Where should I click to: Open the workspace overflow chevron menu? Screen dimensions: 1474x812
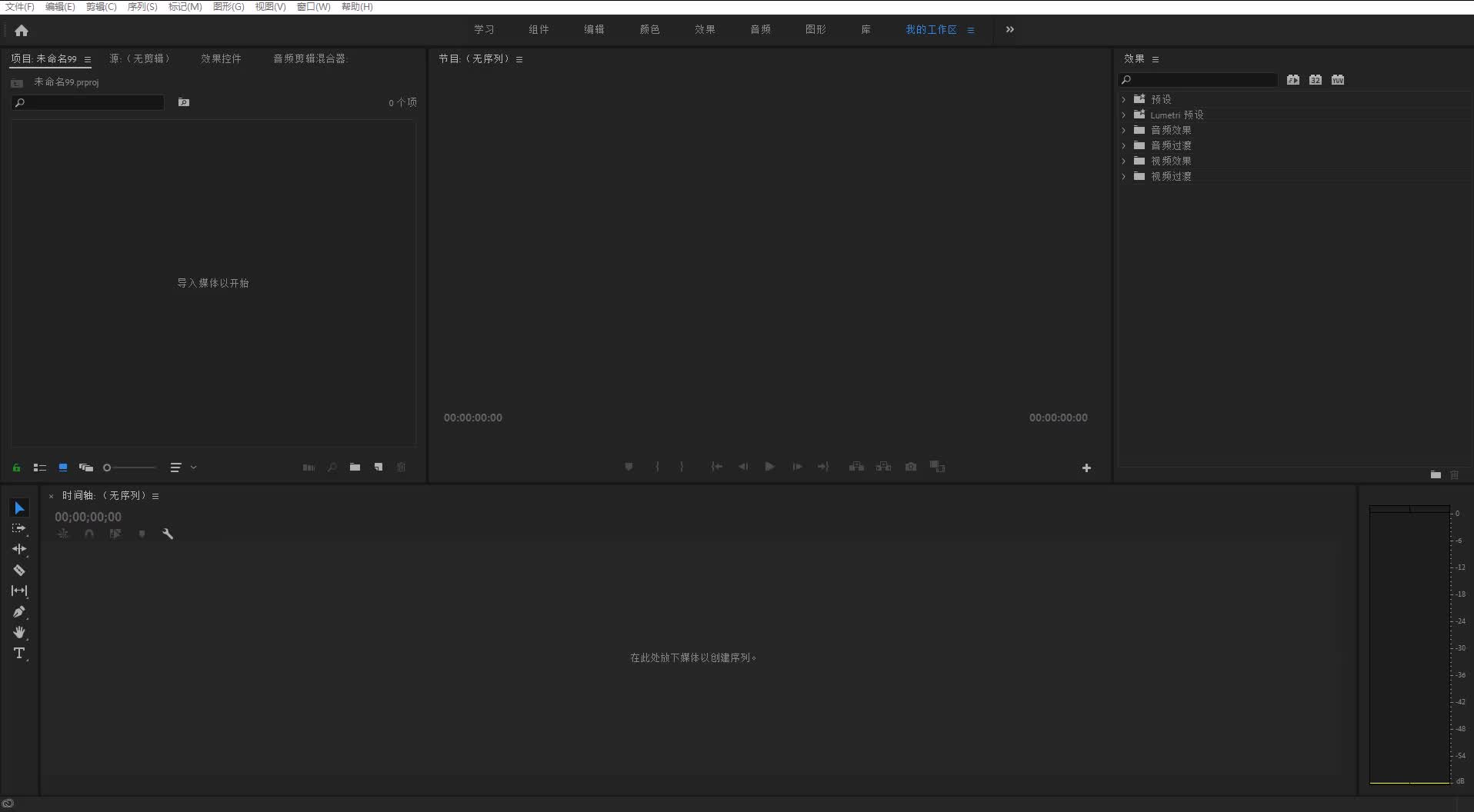click(1010, 29)
